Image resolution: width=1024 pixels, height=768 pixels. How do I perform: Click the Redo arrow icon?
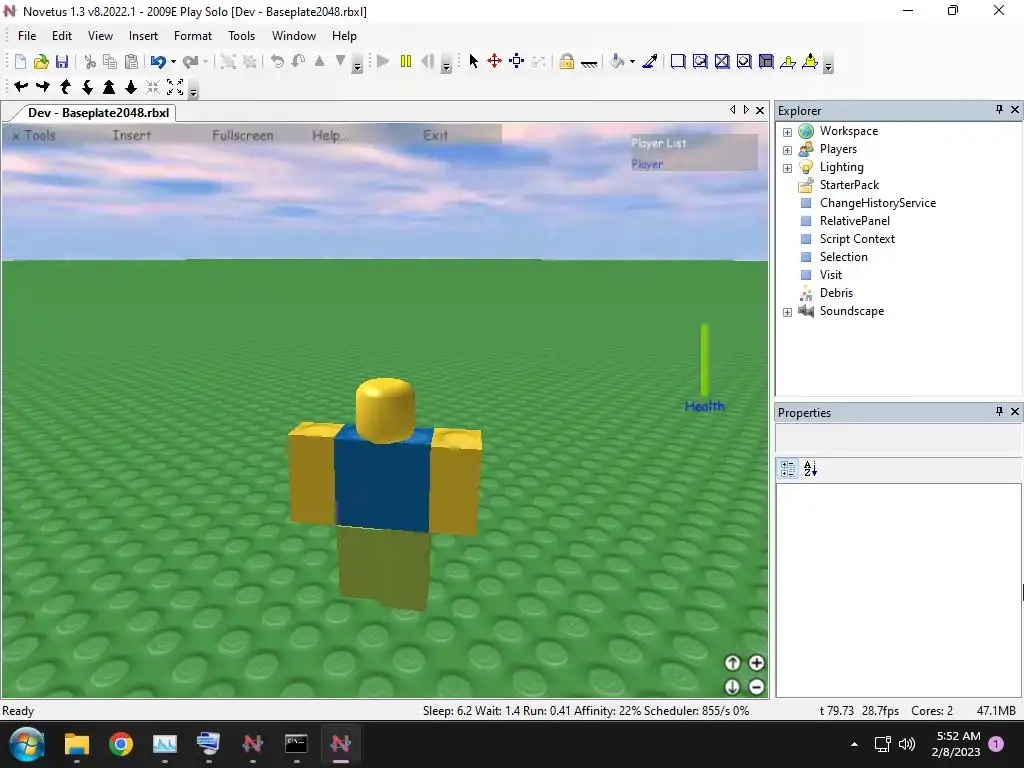[x=191, y=61]
